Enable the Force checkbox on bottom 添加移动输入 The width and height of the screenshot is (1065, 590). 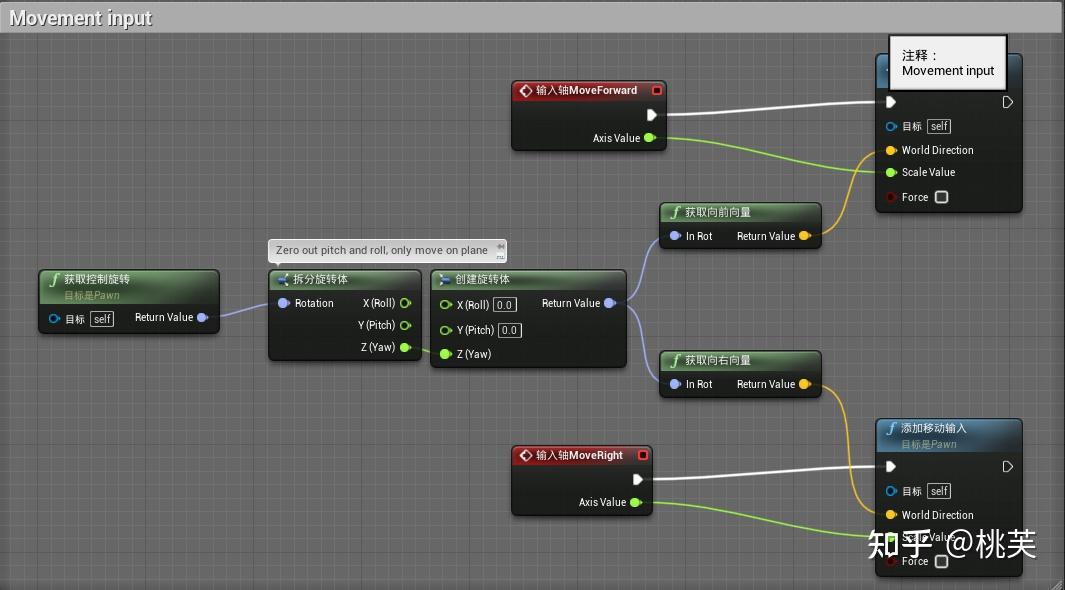(x=938, y=561)
